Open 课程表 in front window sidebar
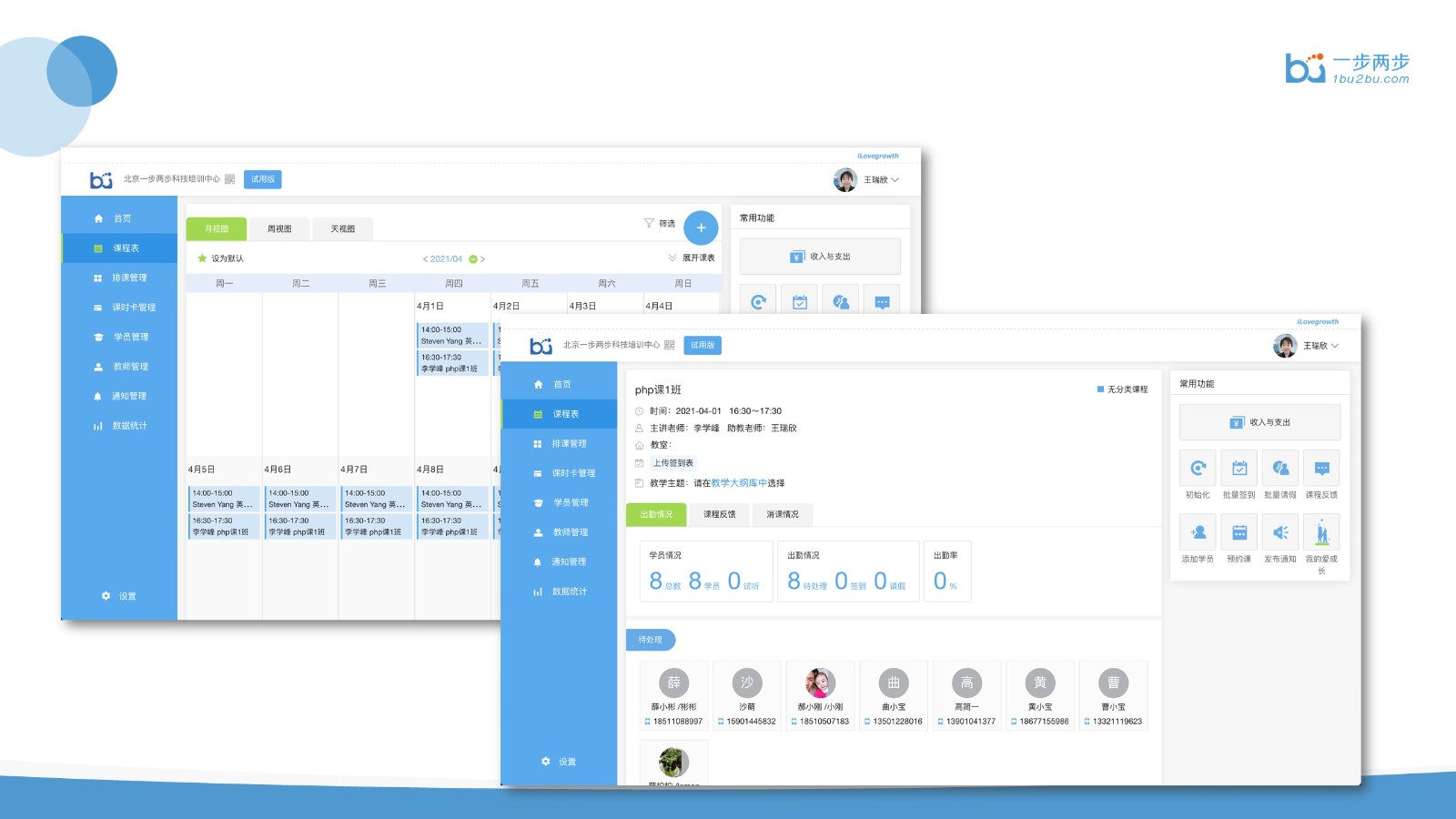The image size is (1456, 819). tap(559, 414)
